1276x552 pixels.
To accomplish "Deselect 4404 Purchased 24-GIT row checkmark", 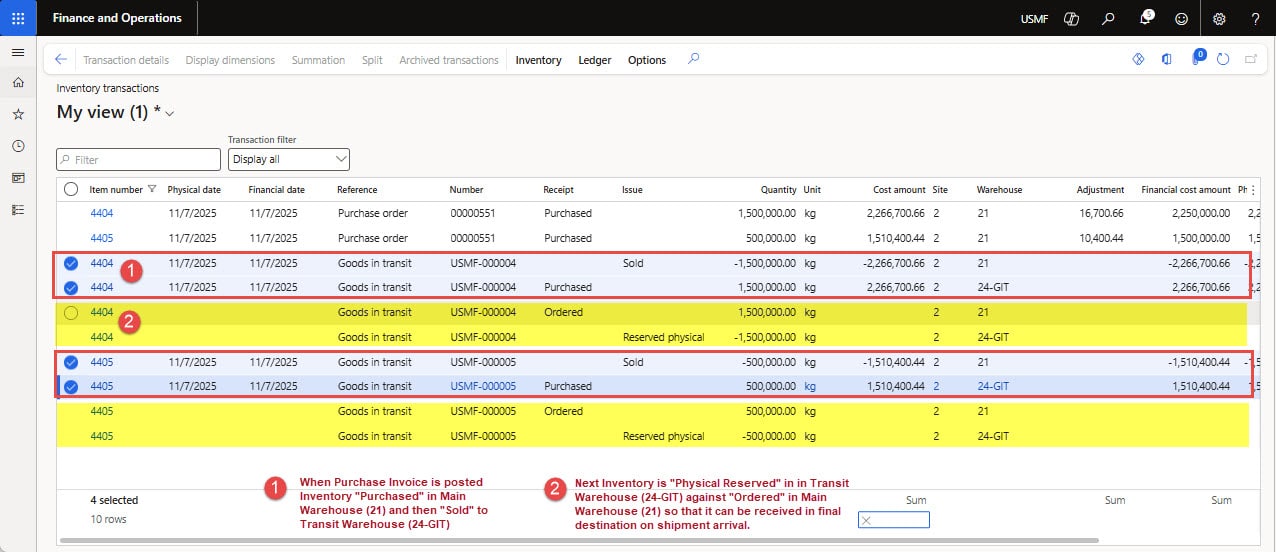I will (x=71, y=287).
